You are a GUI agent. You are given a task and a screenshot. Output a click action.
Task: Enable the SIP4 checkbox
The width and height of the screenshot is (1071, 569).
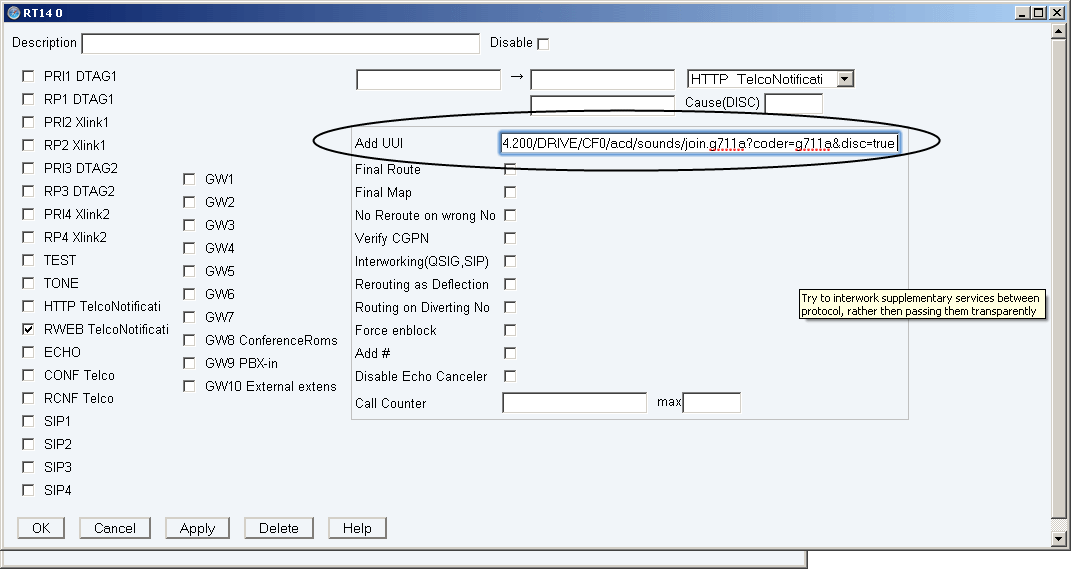(x=28, y=490)
